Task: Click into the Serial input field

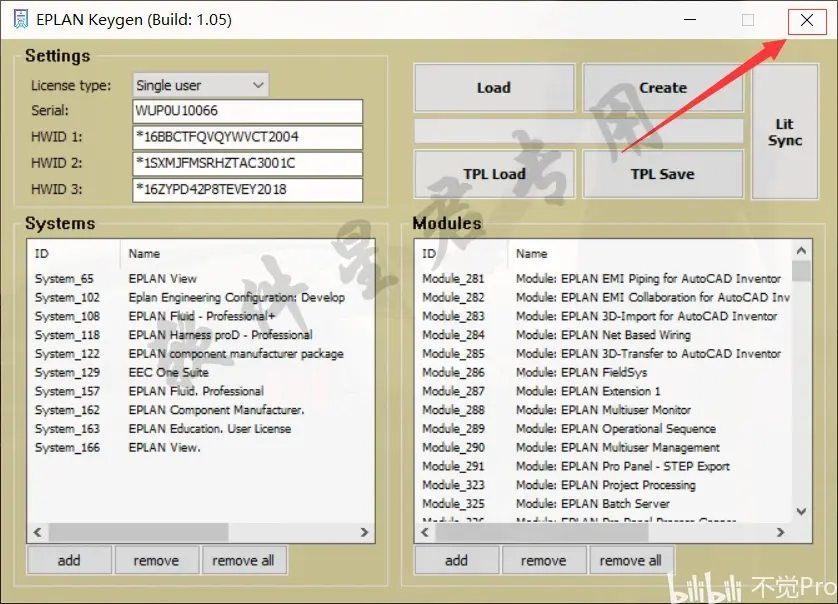Action: [246, 111]
